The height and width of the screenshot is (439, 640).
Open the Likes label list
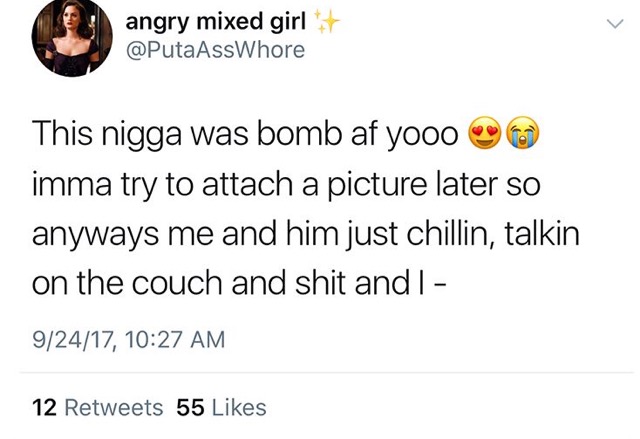point(239,407)
